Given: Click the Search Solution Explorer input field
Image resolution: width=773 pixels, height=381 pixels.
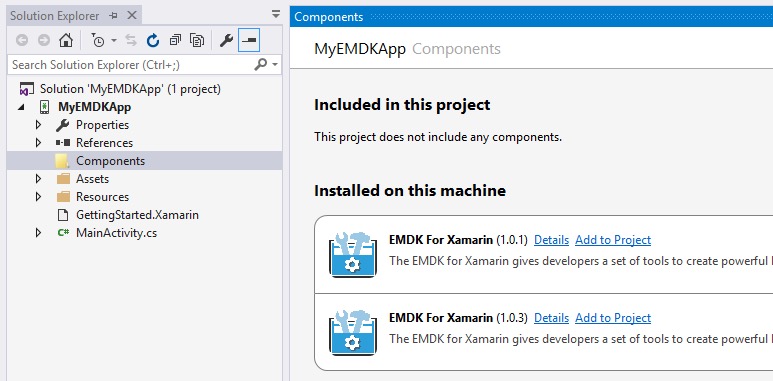Looking at the screenshot, I should [132, 65].
